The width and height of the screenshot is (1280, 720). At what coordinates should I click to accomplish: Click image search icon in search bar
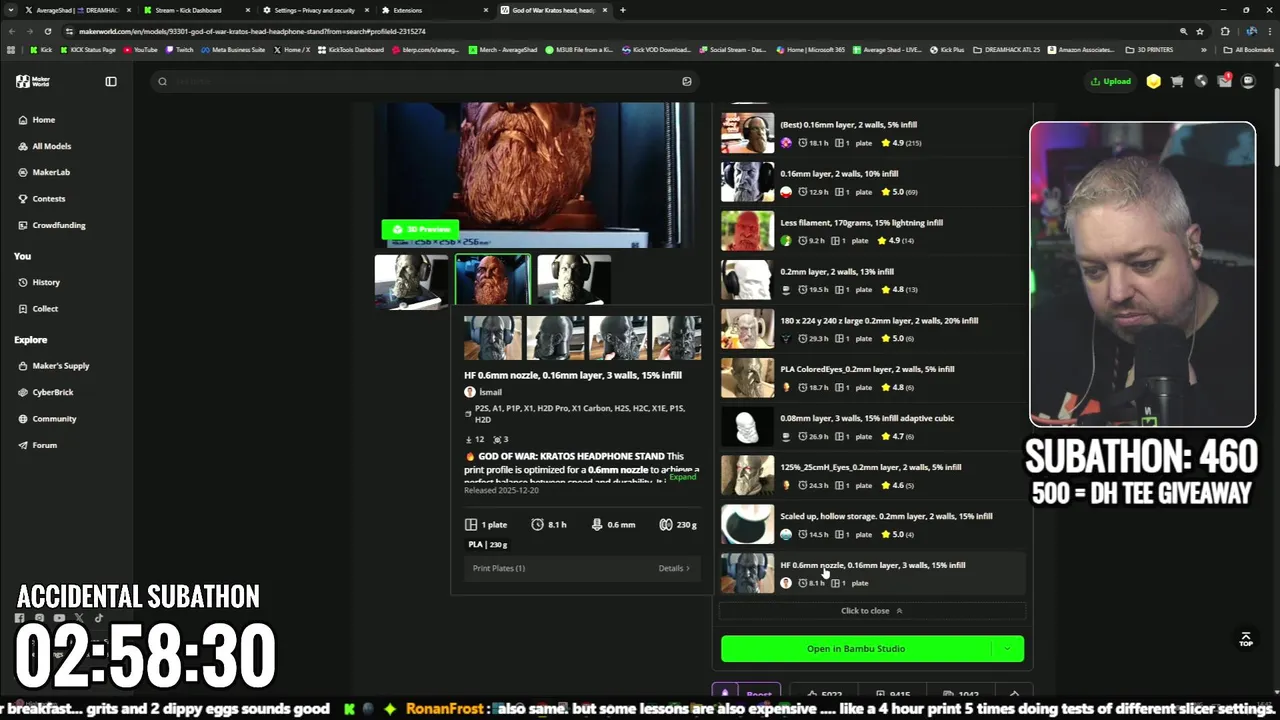(x=686, y=81)
